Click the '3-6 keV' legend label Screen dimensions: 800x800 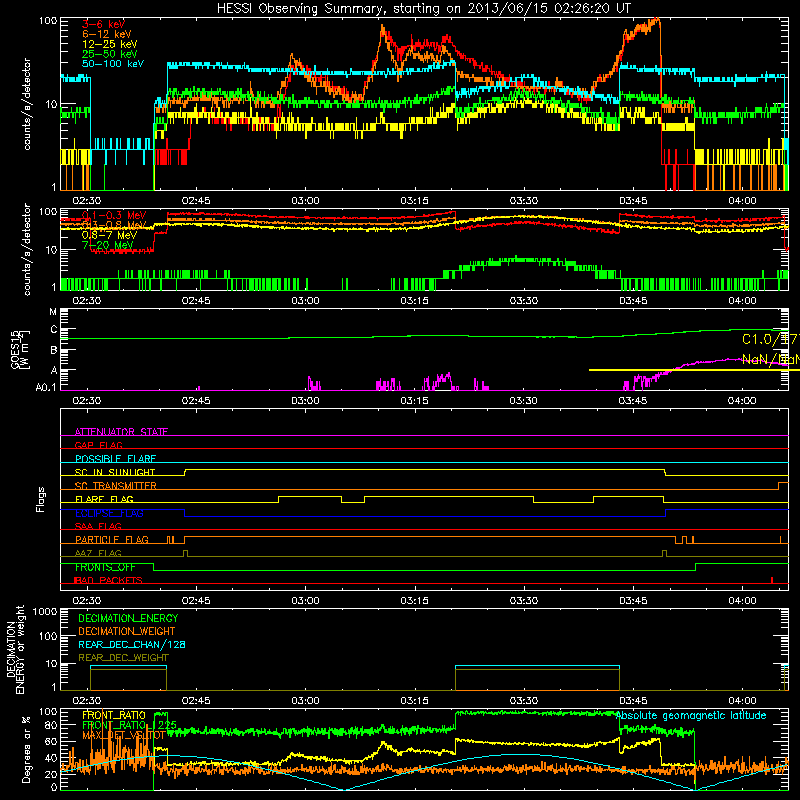(x=103, y=24)
